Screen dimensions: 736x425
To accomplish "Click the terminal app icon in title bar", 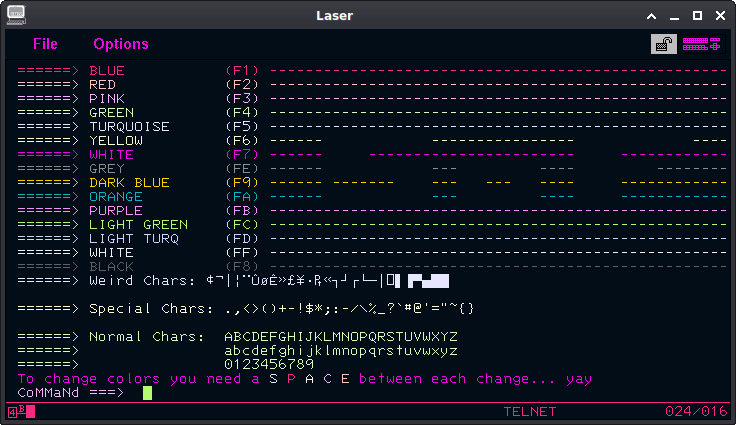I will (x=16, y=15).
